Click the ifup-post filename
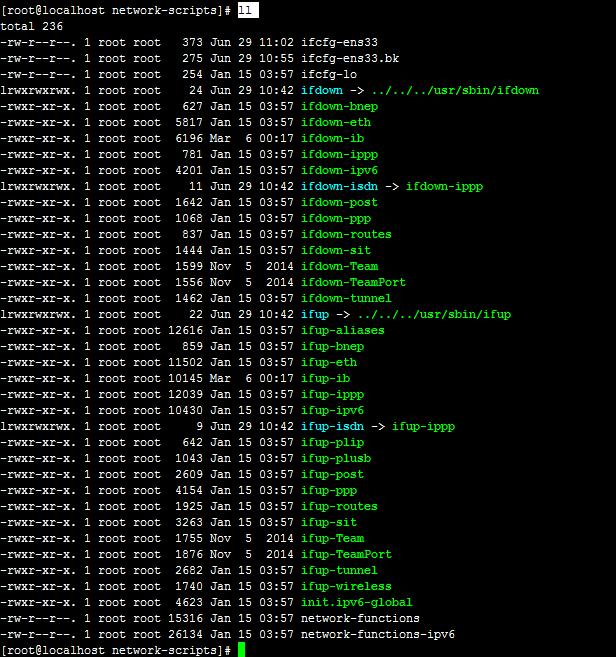 pos(332,474)
